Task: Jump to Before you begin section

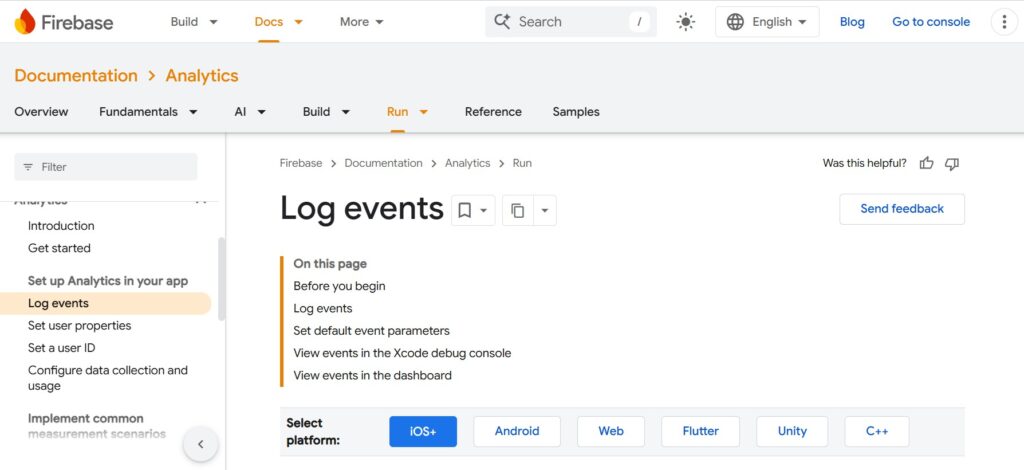Action: (339, 286)
